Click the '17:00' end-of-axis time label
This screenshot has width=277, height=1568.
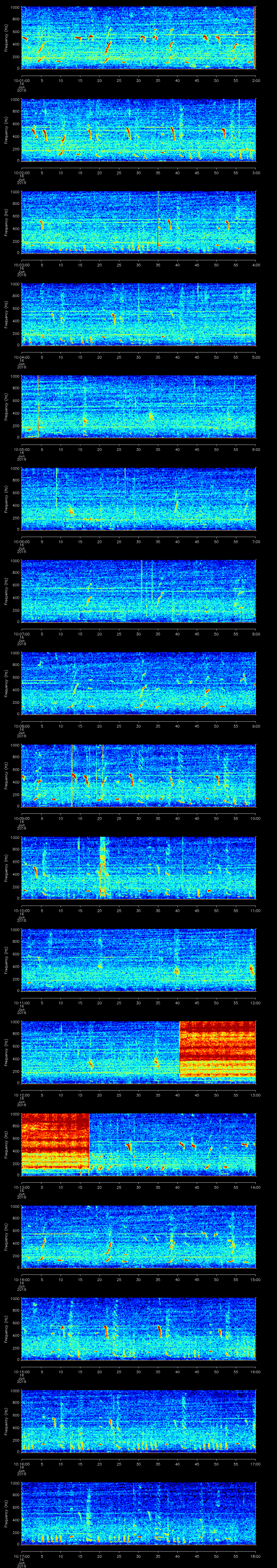pos(255,1464)
